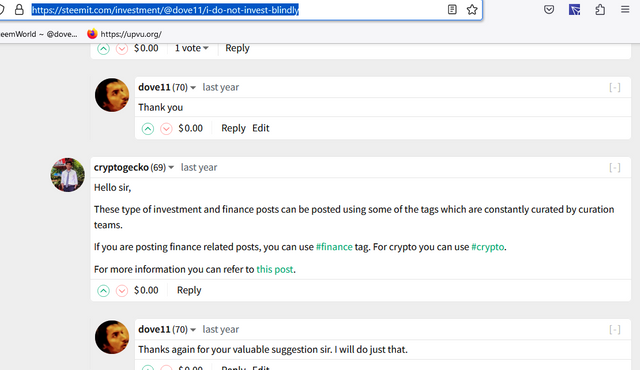
Task: Click $0.00 payout beside "1 vote"
Action: click(146, 48)
